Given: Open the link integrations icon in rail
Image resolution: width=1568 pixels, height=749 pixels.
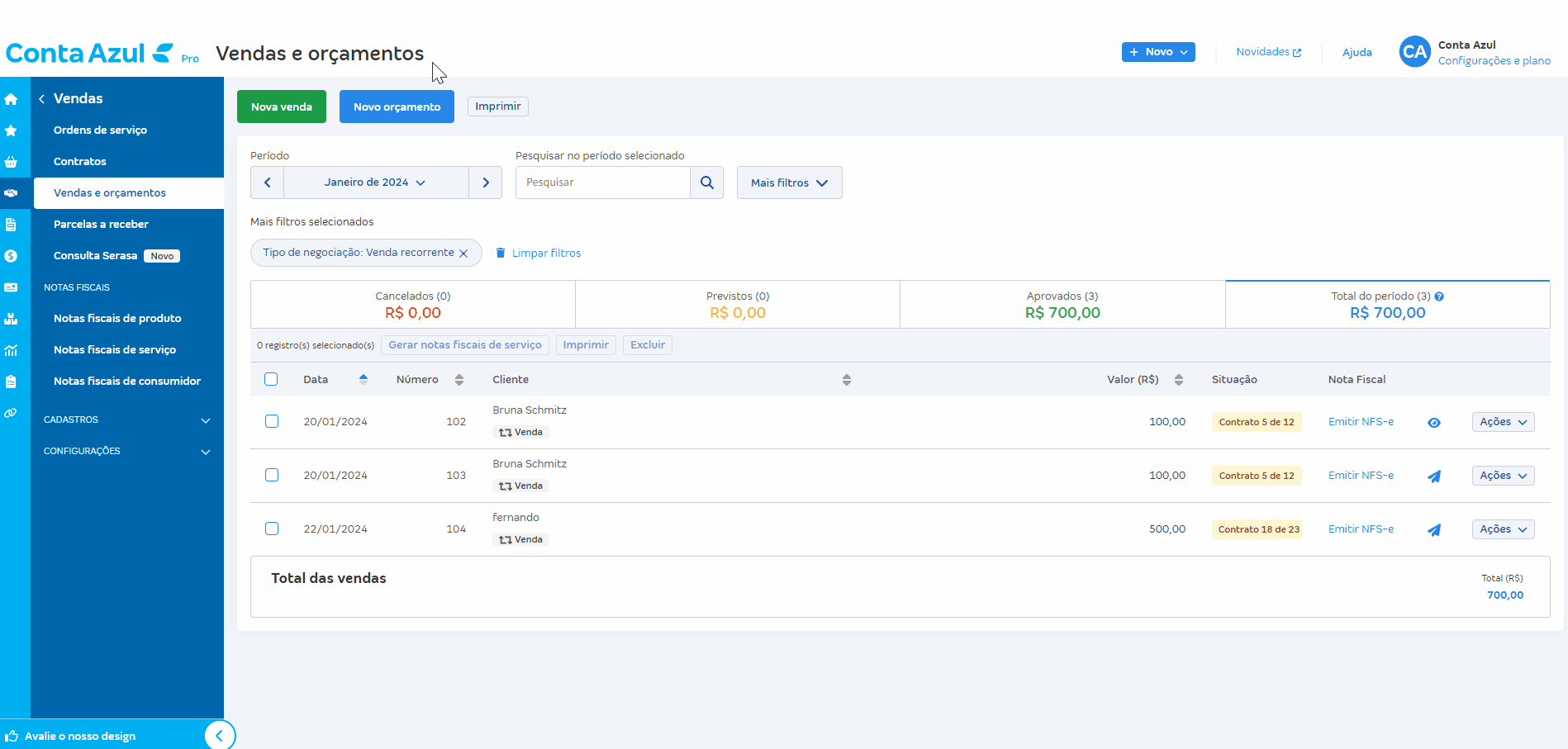Looking at the screenshot, I should [x=11, y=413].
